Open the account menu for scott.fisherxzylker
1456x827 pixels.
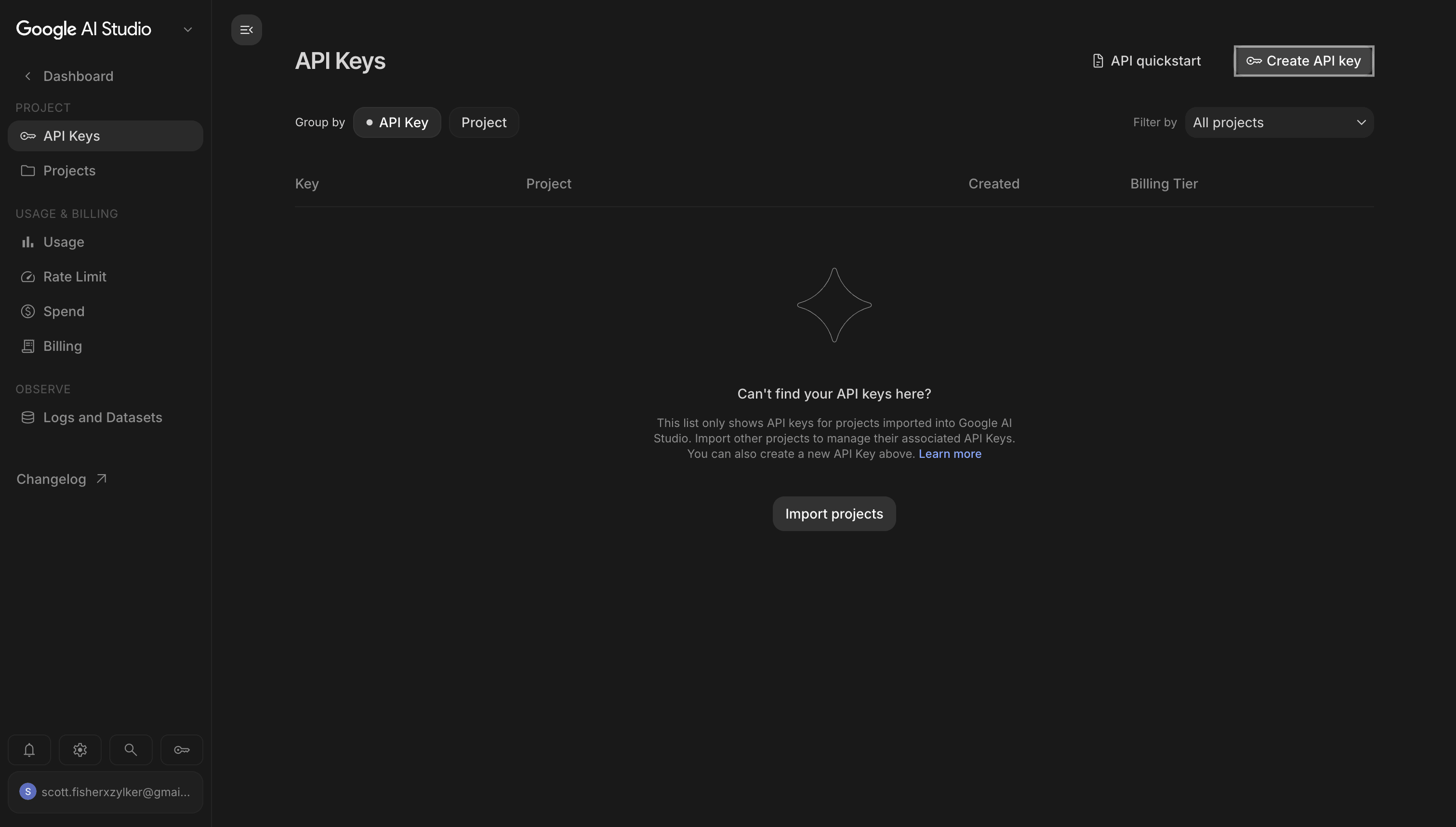click(106, 792)
